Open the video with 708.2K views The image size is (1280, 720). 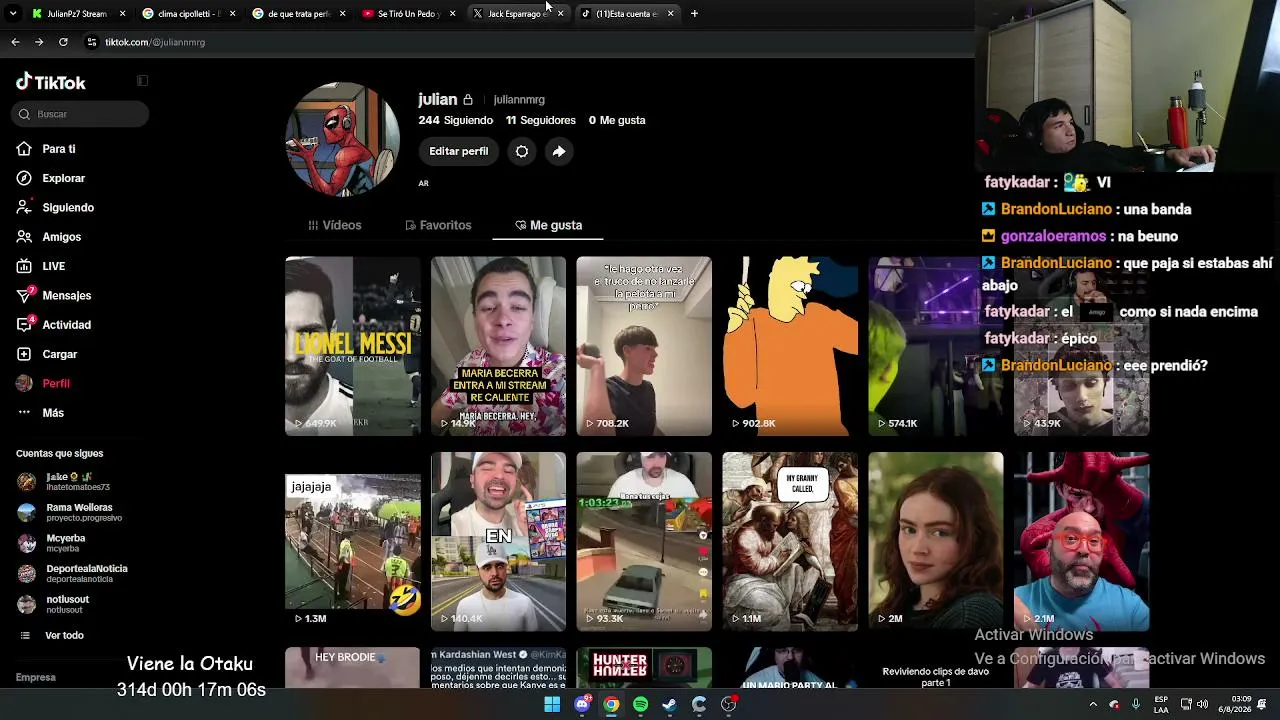tap(645, 346)
